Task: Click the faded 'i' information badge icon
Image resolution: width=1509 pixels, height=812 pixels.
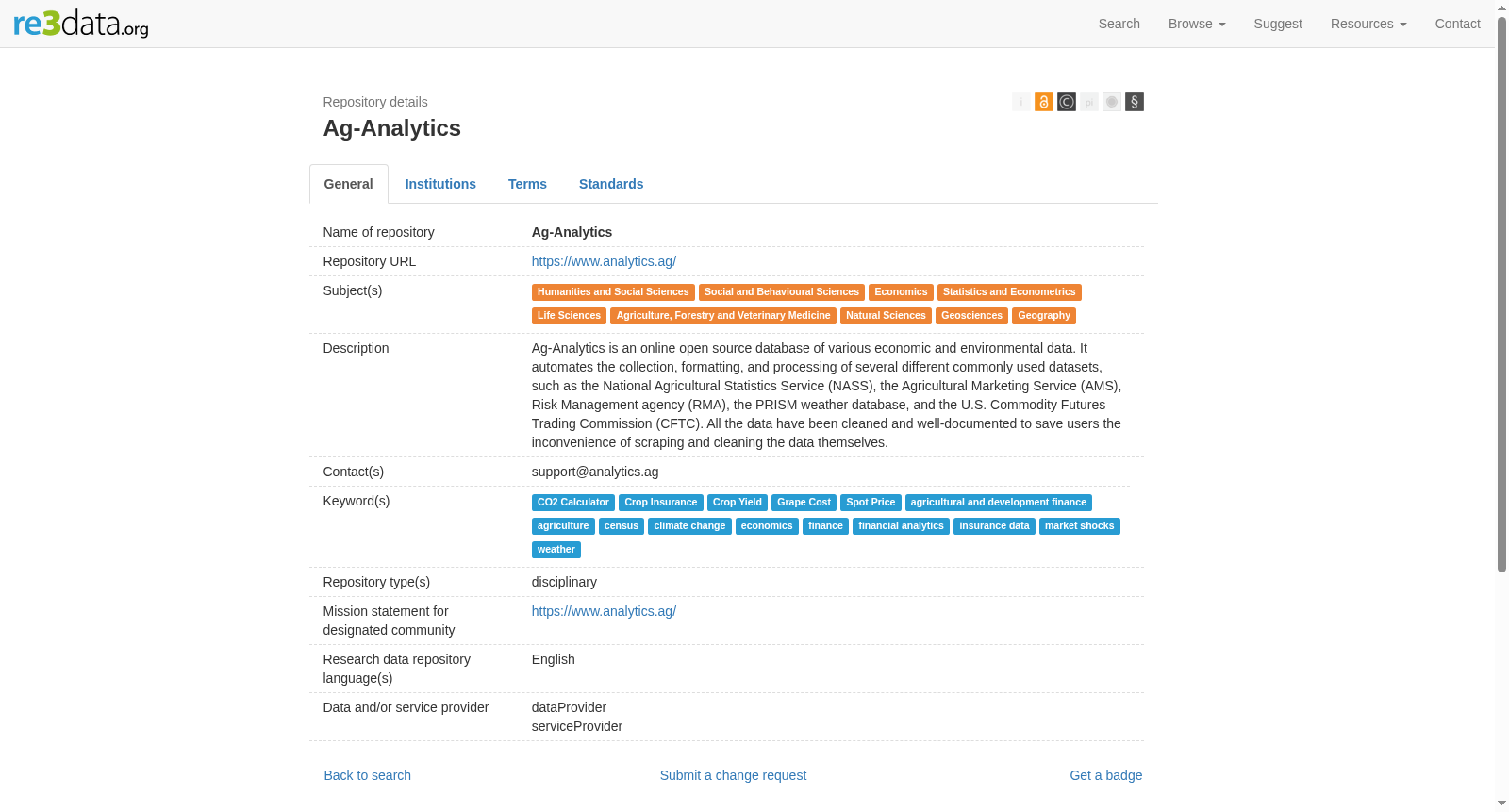Action: tap(1021, 102)
